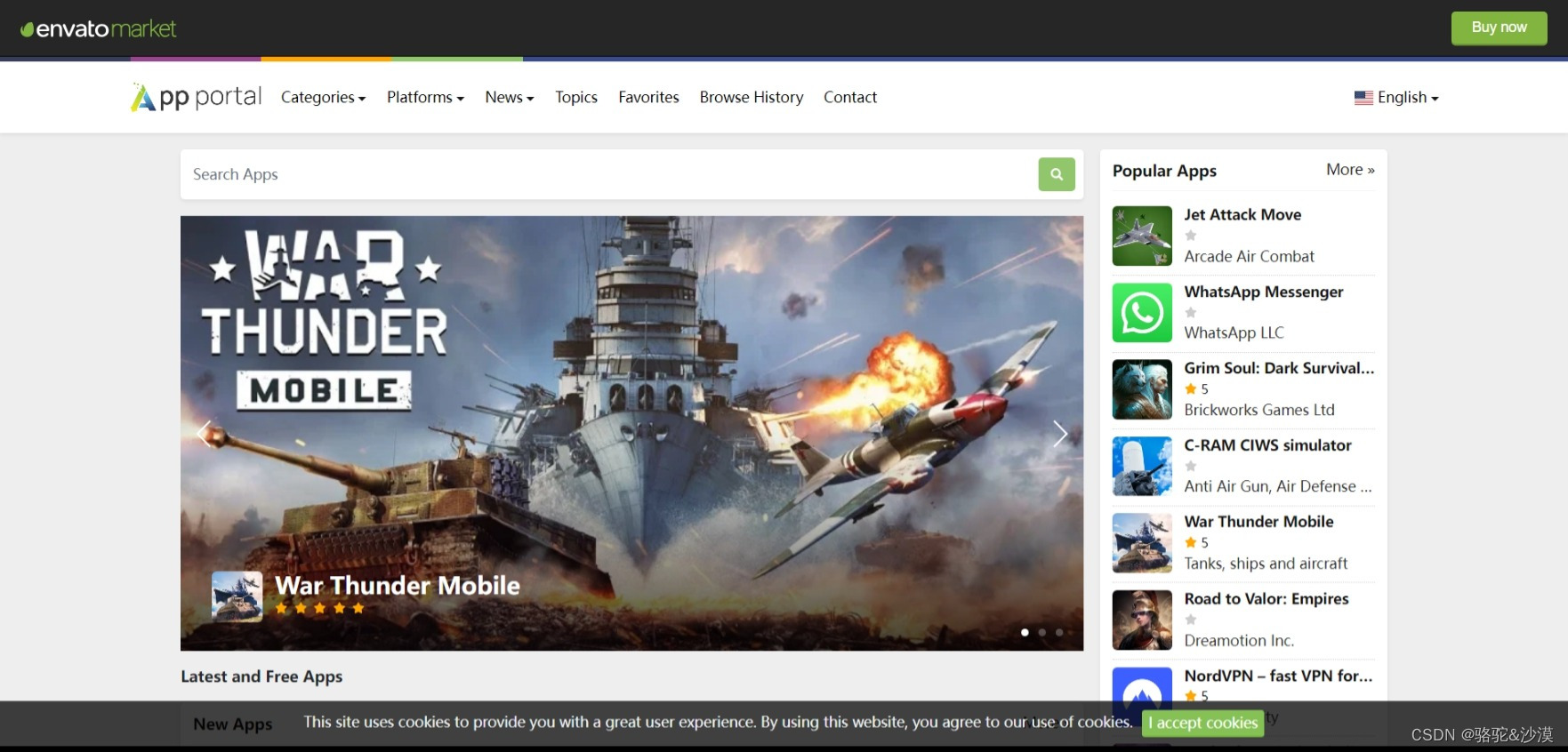Click the War Thunder Mobile banner star rating
Image resolution: width=1568 pixels, height=752 pixels.
320,609
